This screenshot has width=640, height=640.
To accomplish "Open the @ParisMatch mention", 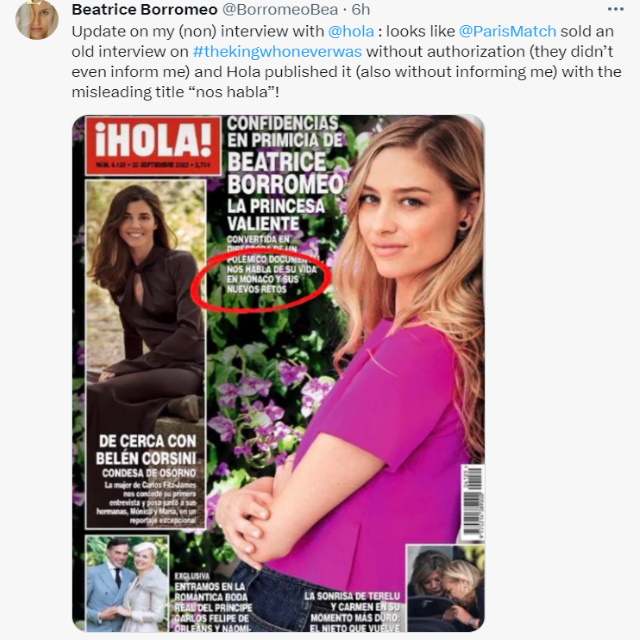I will pos(507,31).
